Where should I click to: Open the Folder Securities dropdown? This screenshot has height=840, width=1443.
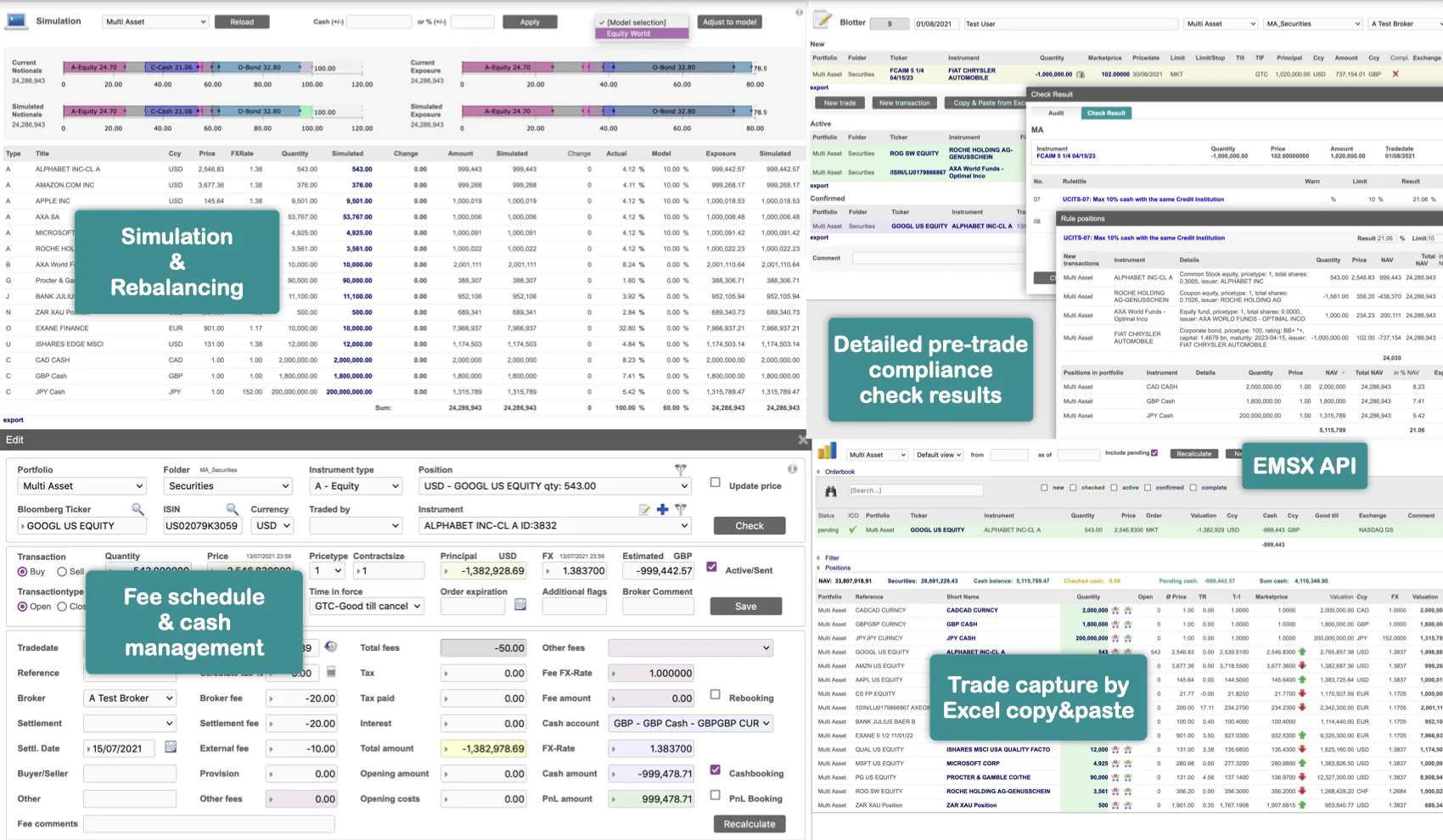[x=228, y=486]
